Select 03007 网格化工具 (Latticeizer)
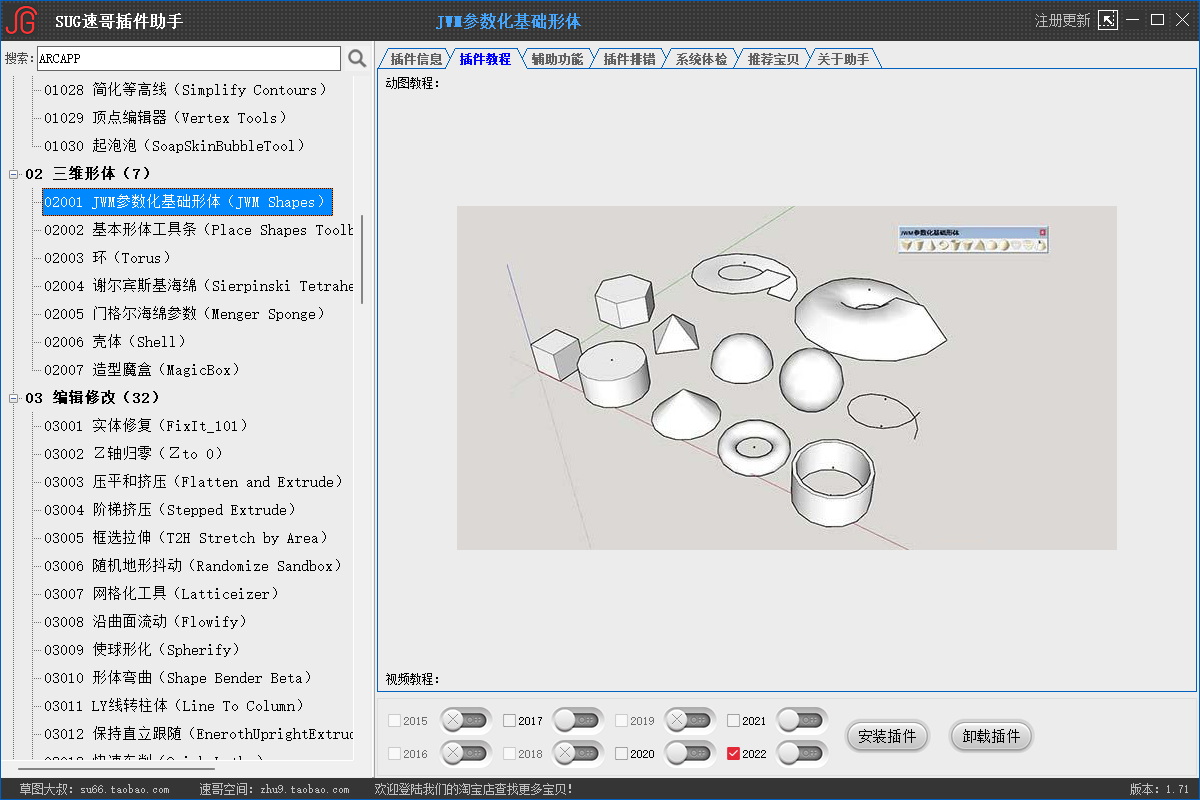This screenshot has height=800, width=1200. [162, 594]
